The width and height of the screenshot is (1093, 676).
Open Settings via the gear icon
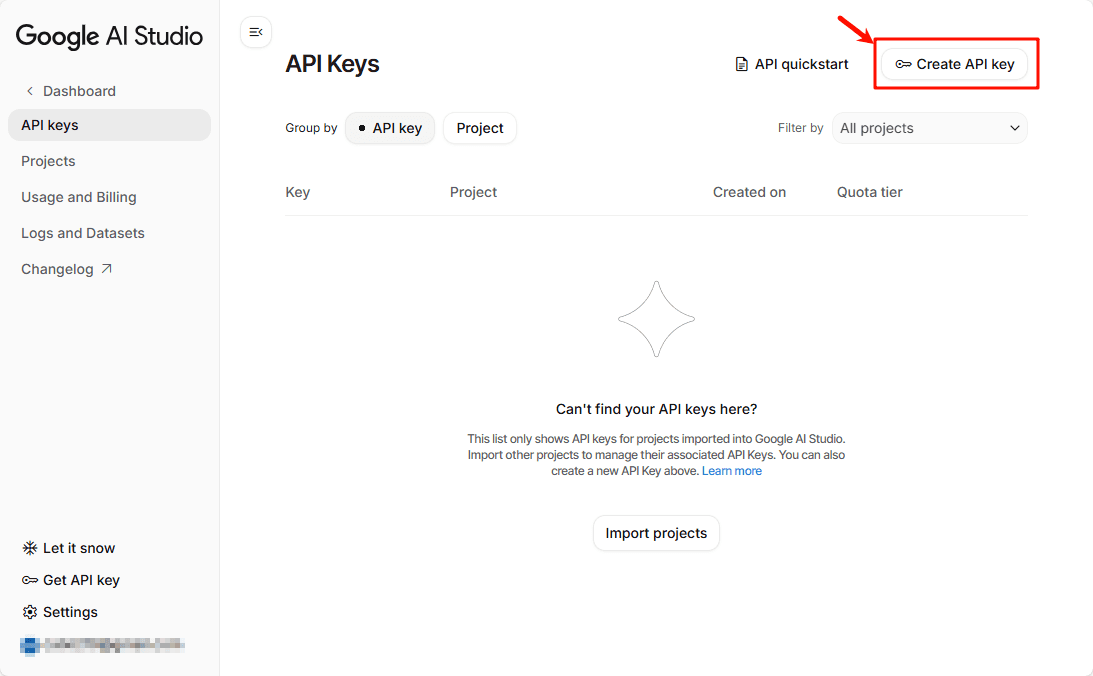point(29,611)
